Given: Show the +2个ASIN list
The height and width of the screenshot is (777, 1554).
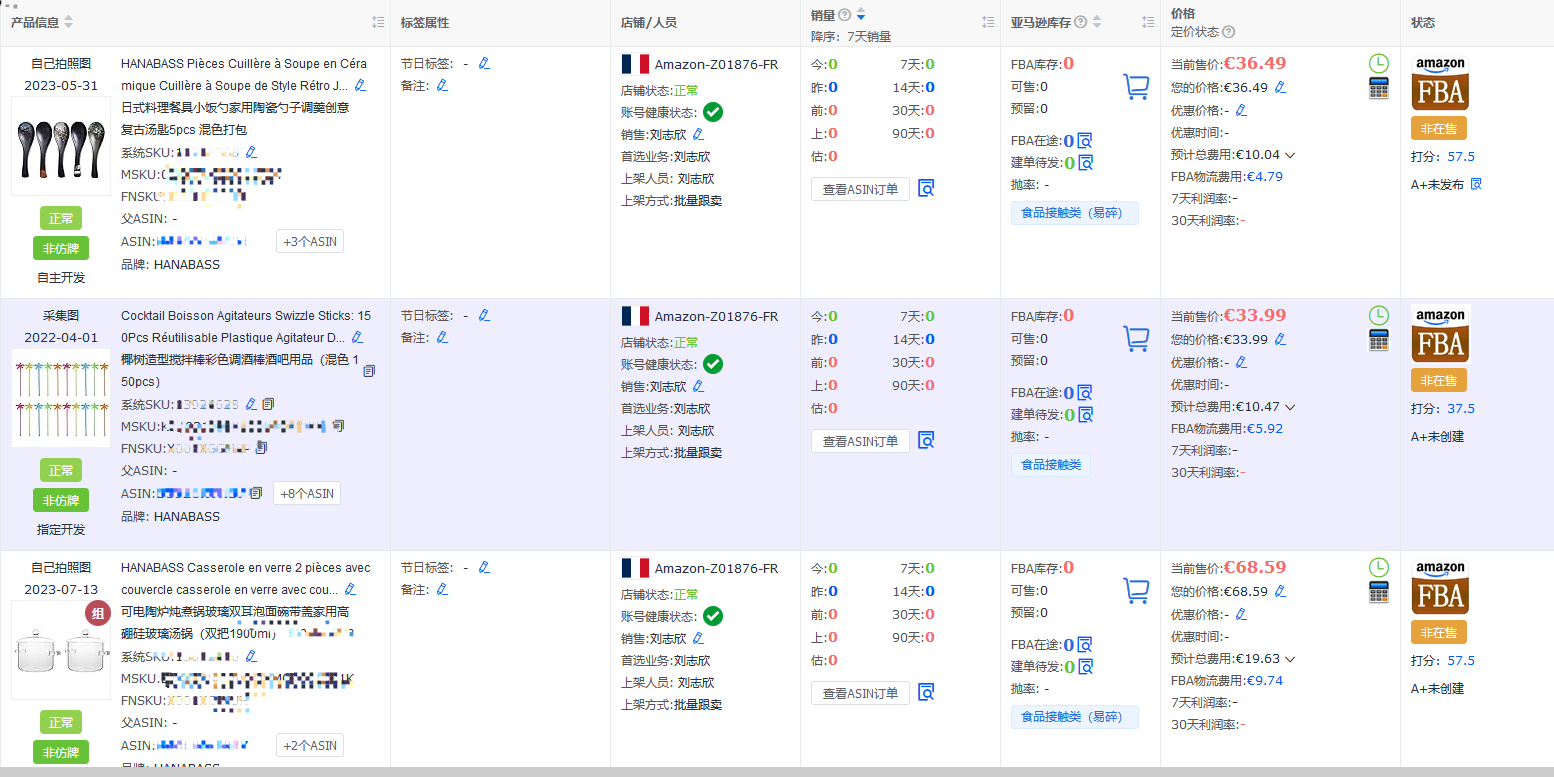Looking at the screenshot, I should coord(310,745).
